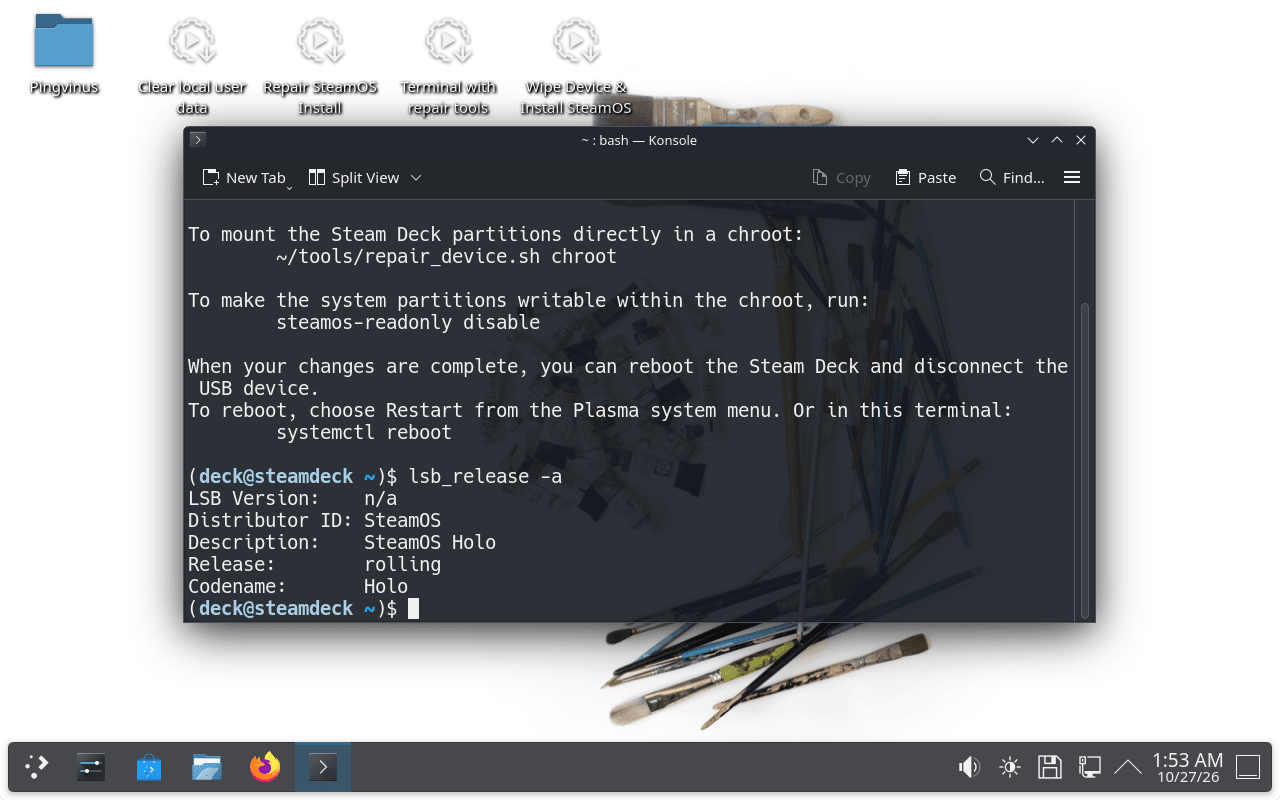Open Find... in the Konsole toolbar
Screen dimensions: 1280x800
coord(1012,177)
